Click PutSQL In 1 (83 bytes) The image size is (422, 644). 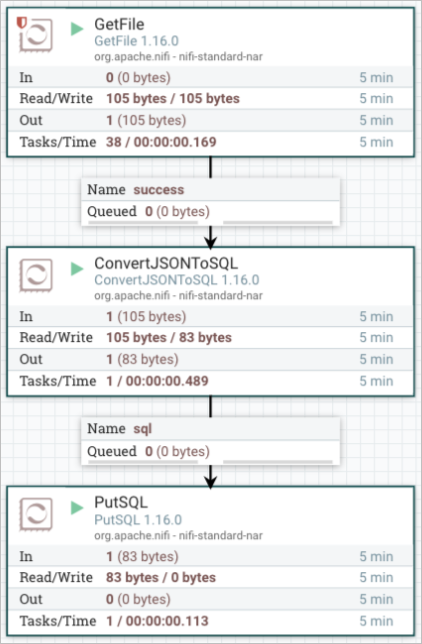pos(142,557)
